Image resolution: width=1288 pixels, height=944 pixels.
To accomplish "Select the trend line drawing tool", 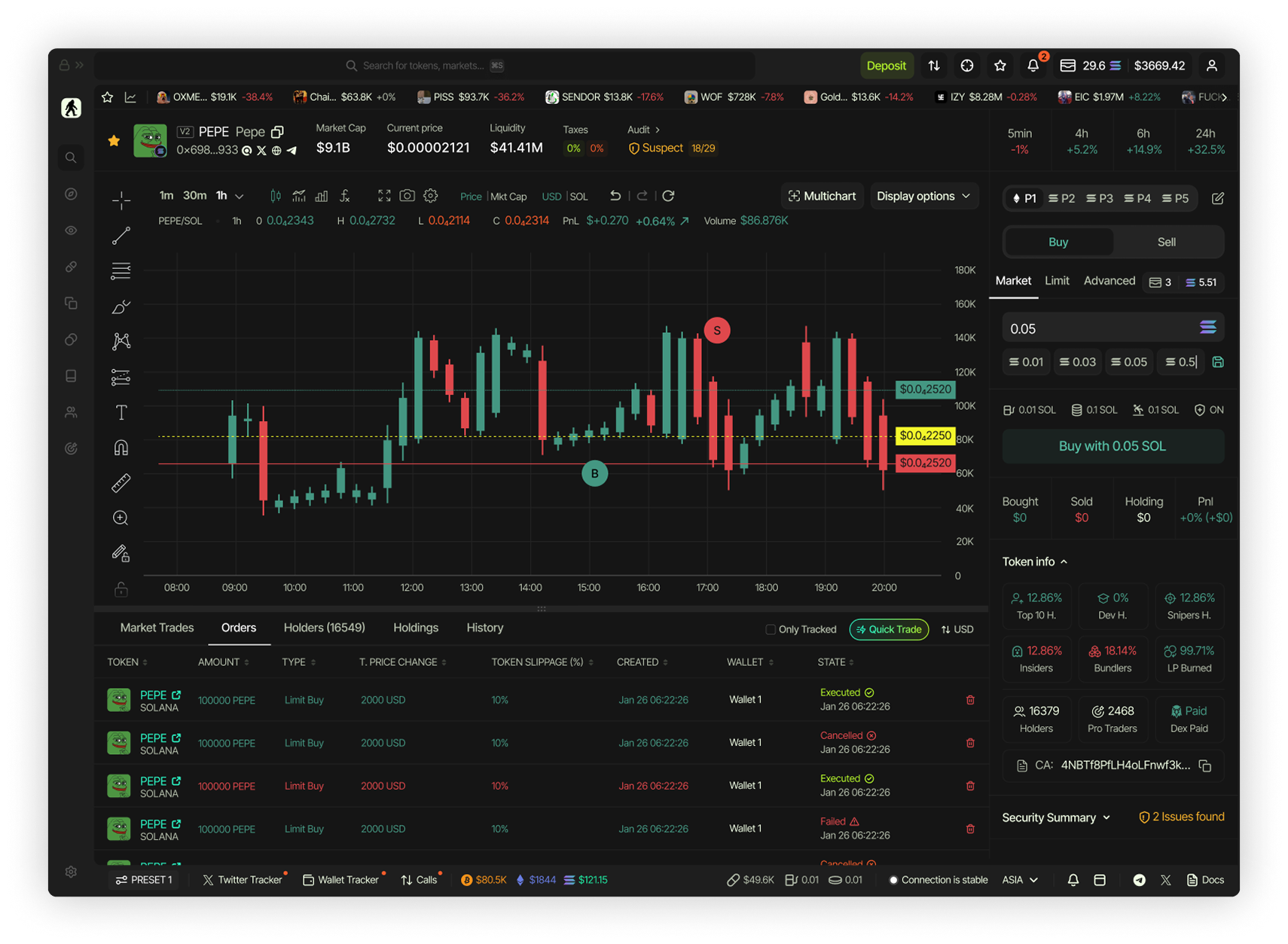I will [121, 236].
